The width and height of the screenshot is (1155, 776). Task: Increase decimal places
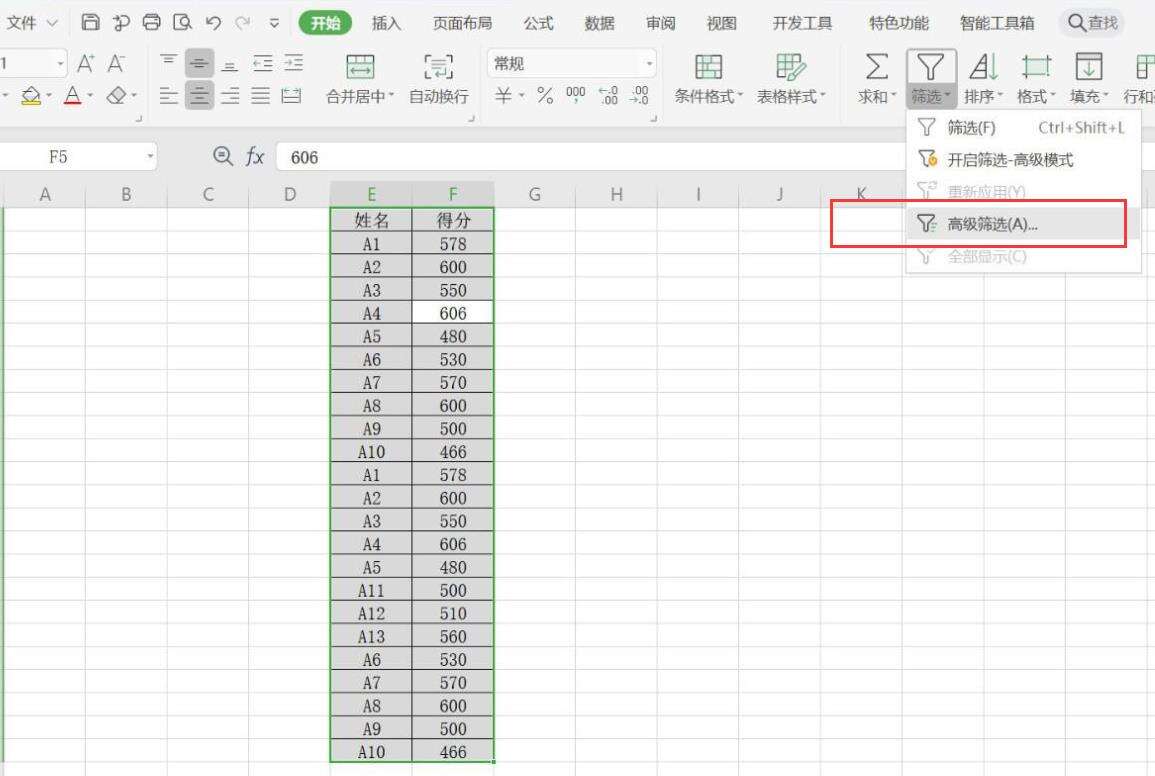(608, 95)
